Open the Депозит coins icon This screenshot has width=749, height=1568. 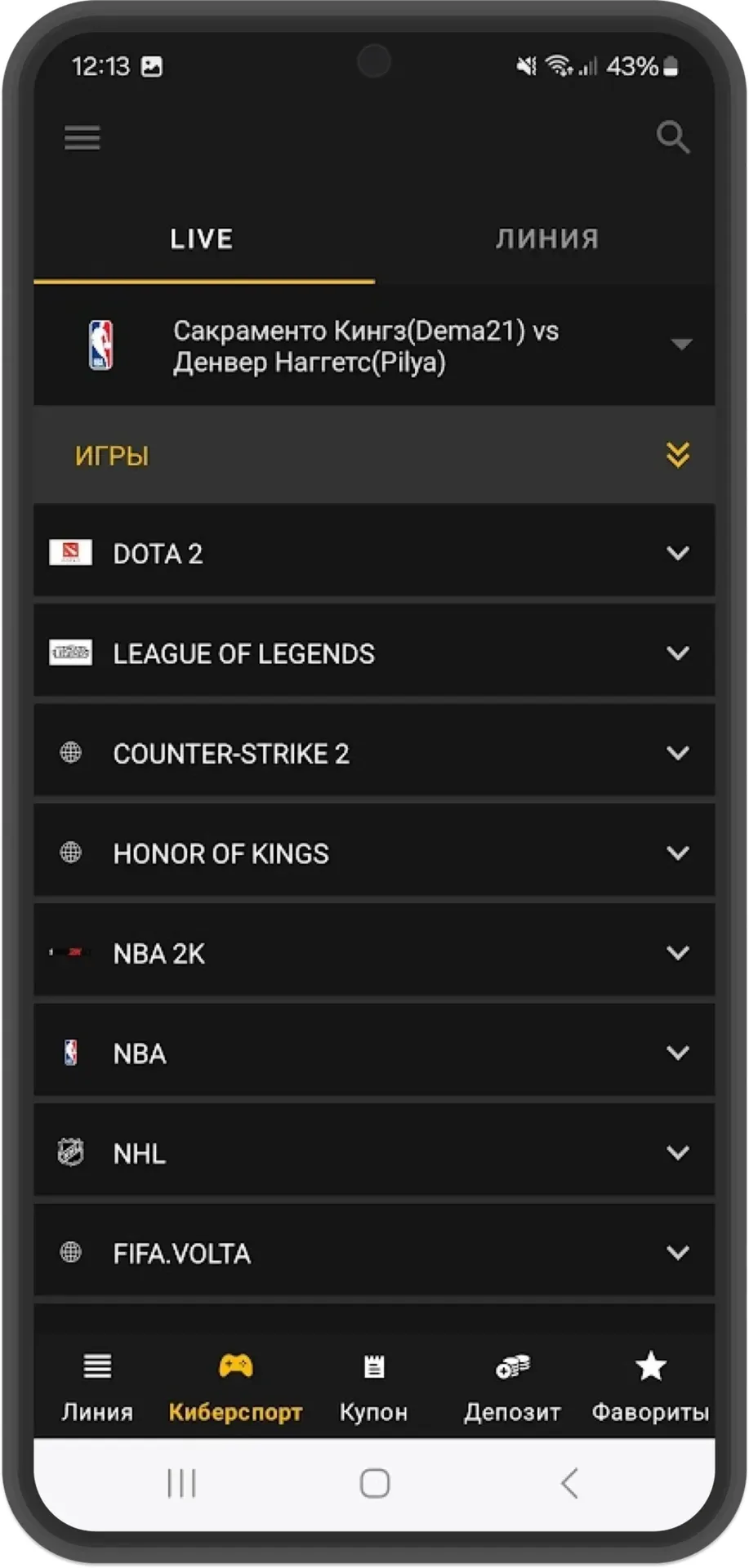[x=513, y=1365]
